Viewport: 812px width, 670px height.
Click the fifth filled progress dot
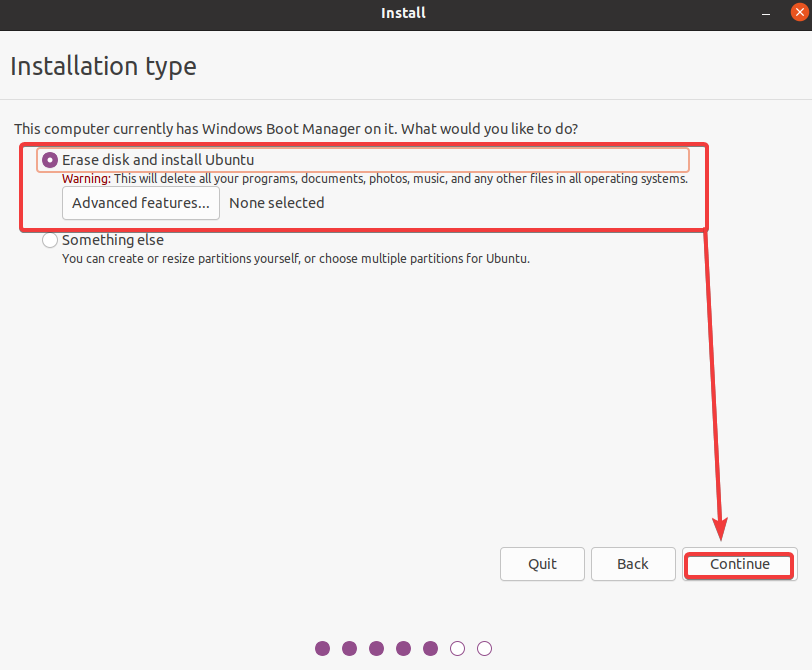430,648
